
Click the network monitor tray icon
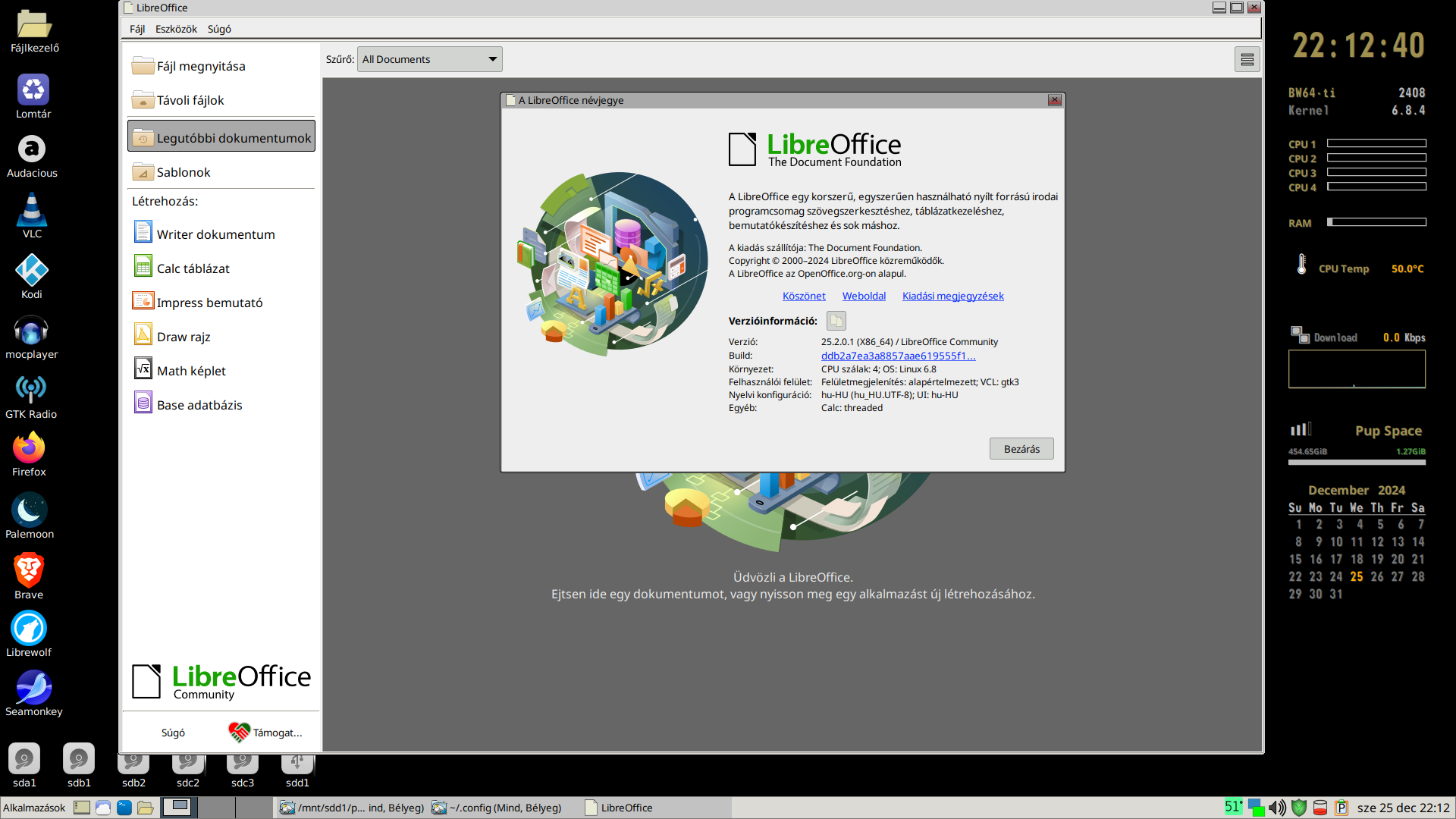pyautogui.click(x=1257, y=808)
